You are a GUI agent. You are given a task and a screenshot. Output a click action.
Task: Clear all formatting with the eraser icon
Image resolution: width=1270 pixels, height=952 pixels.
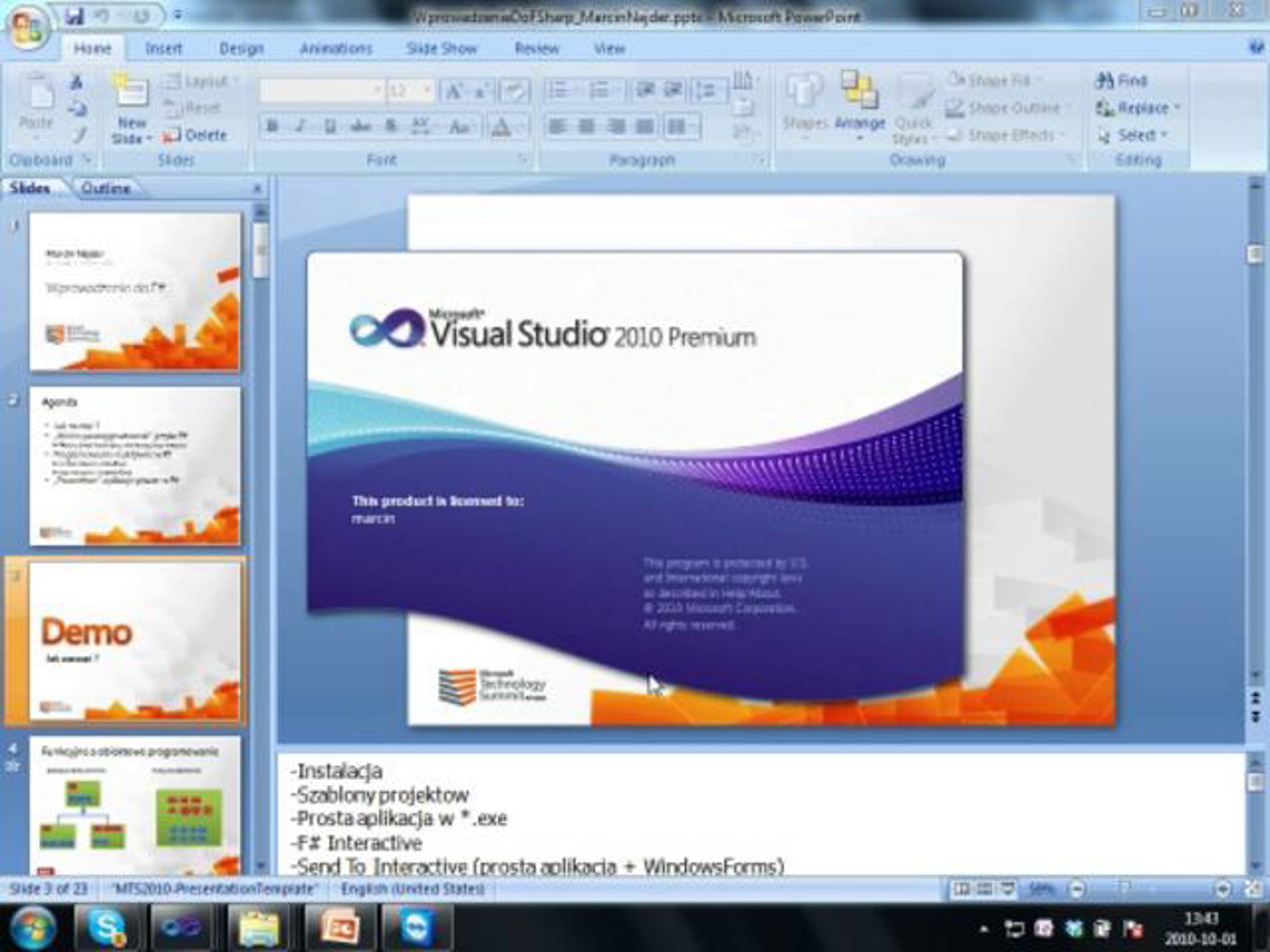514,91
